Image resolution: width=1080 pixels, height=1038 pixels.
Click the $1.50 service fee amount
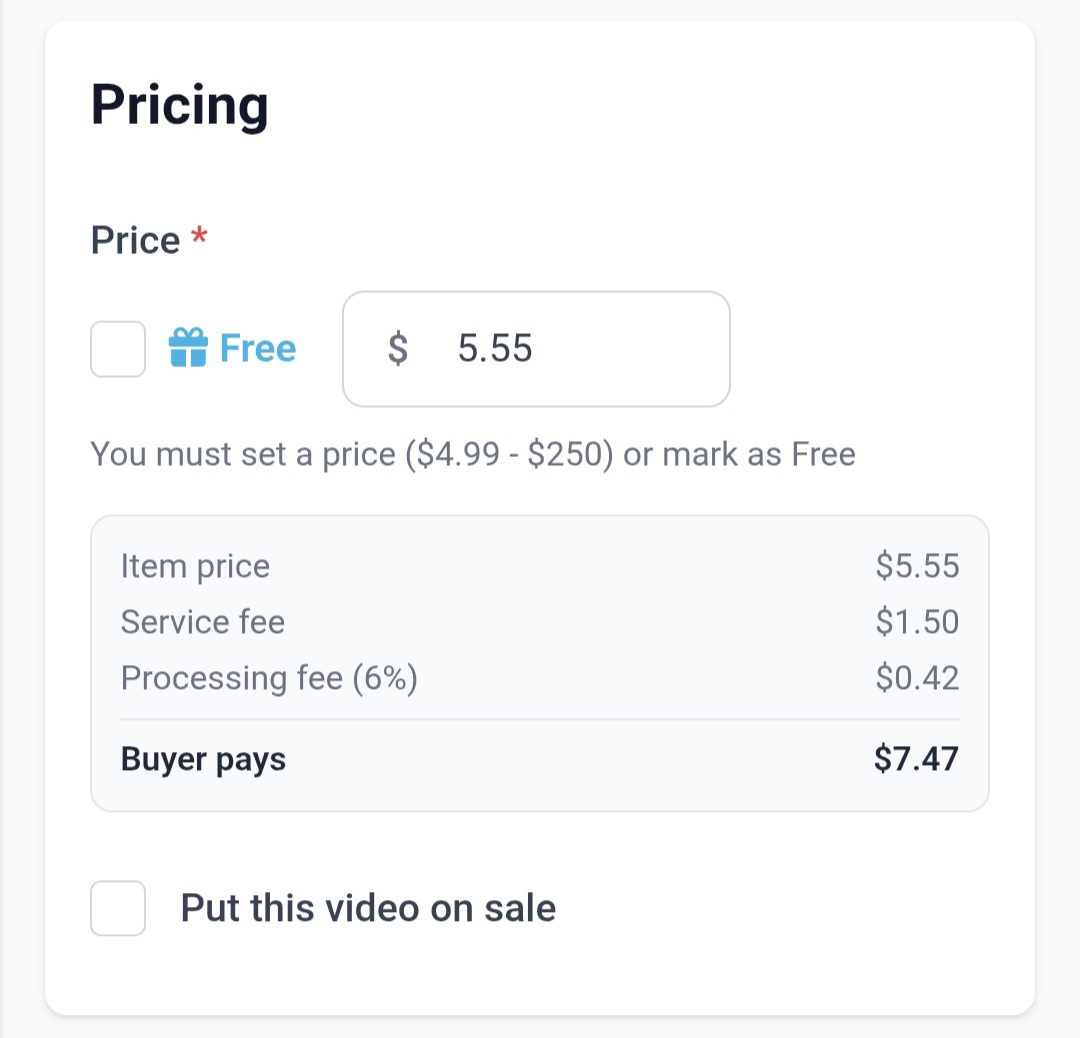(917, 623)
